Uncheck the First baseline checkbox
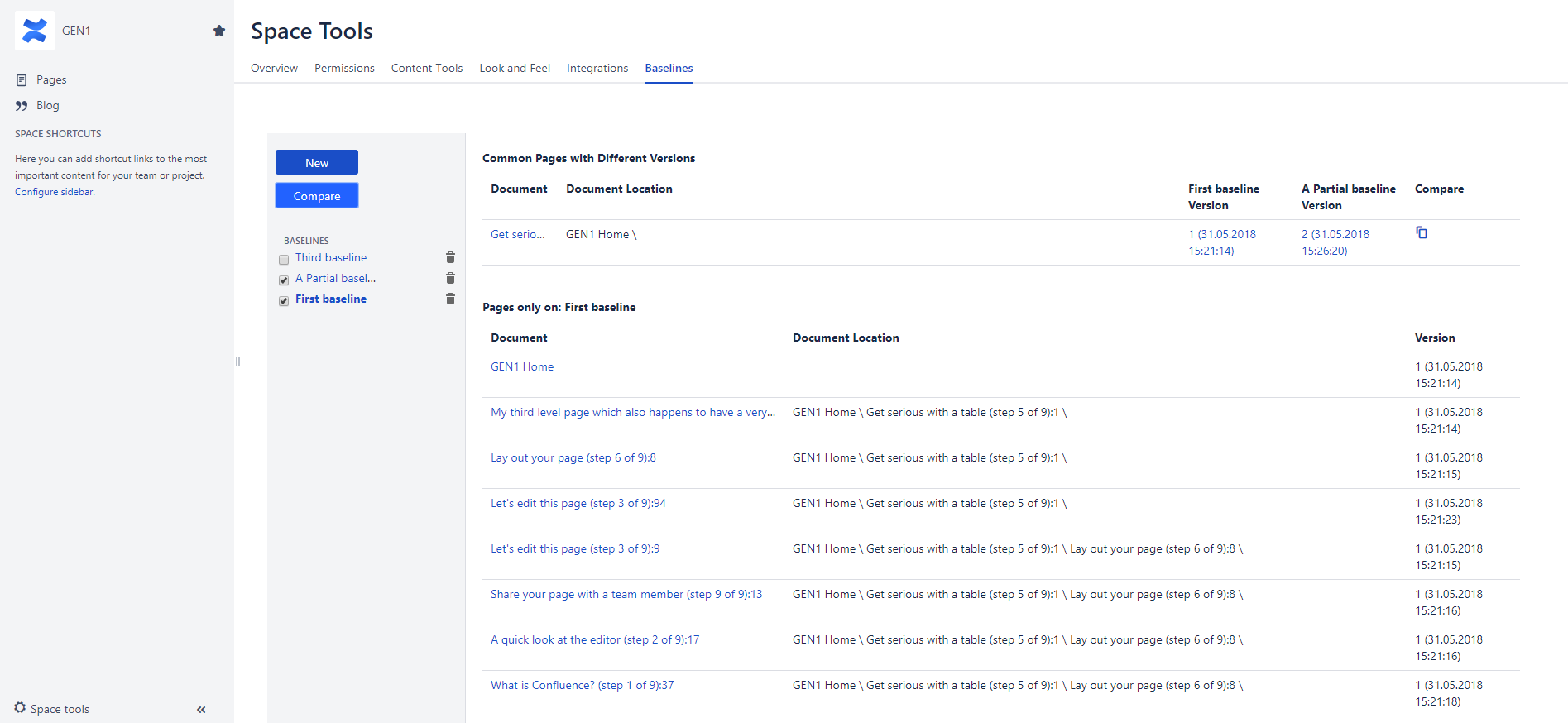This screenshot has width=1568, height=723. pyautogui.click(x=284, y=301)
